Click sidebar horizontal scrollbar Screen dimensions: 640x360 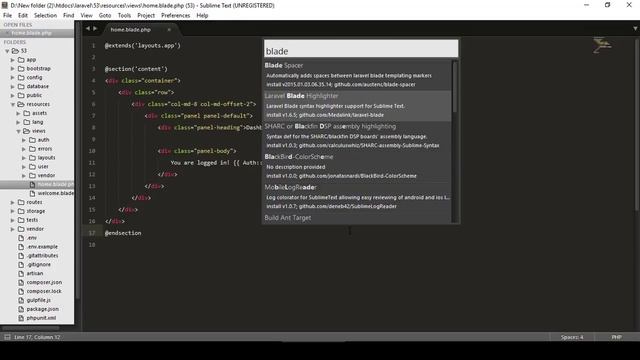pyautogui.click(x=31, y=327)
